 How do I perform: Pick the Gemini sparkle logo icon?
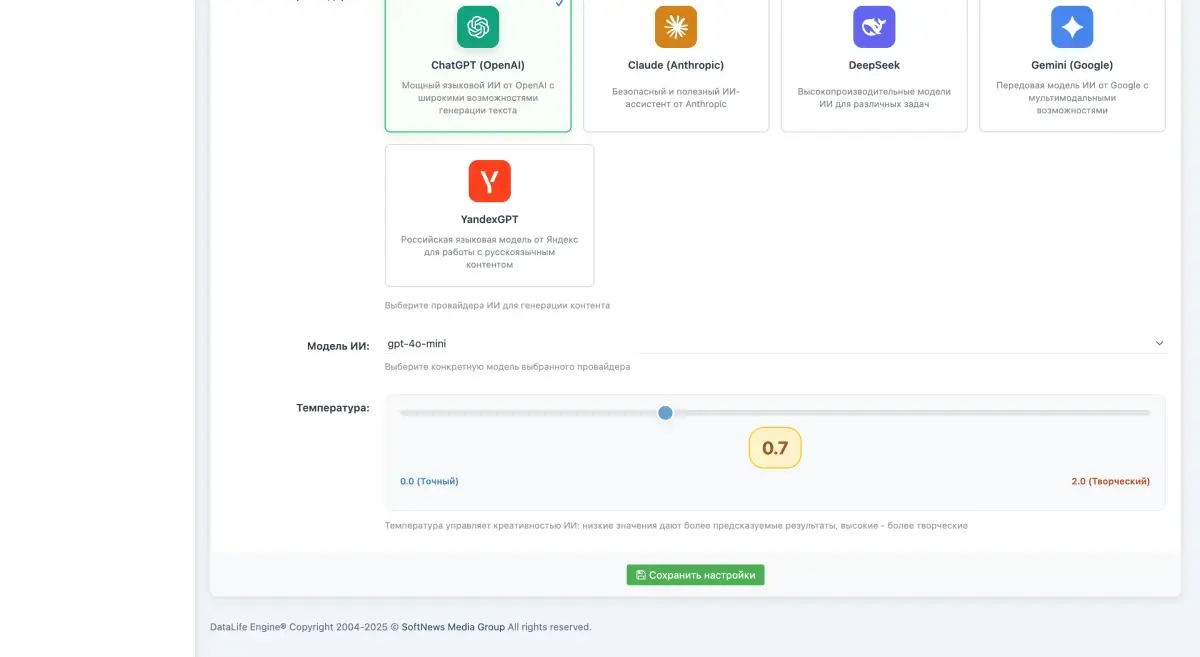(x=1072, y=27)
